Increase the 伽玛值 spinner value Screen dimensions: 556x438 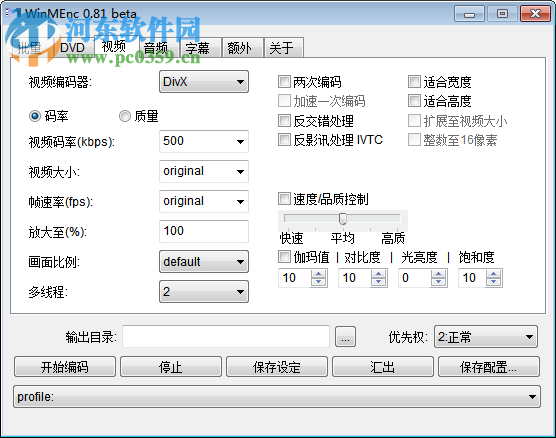pyautogui.click(x=318, y=274)
